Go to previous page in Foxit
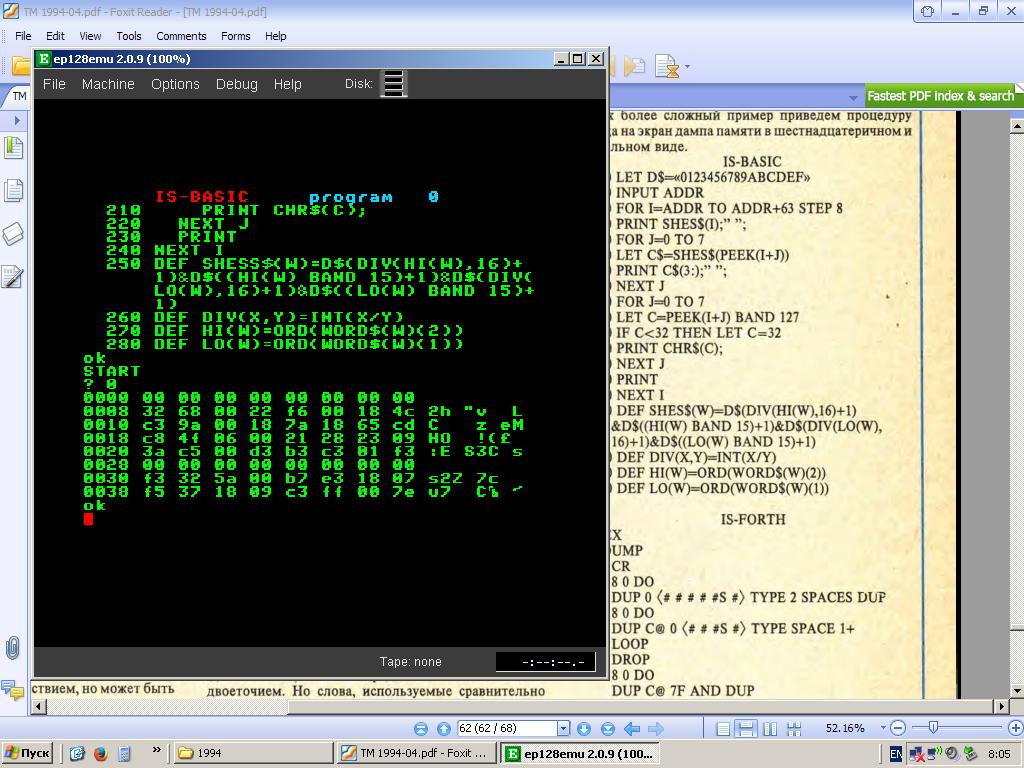Screen dimensions: 1024x768 443,728
